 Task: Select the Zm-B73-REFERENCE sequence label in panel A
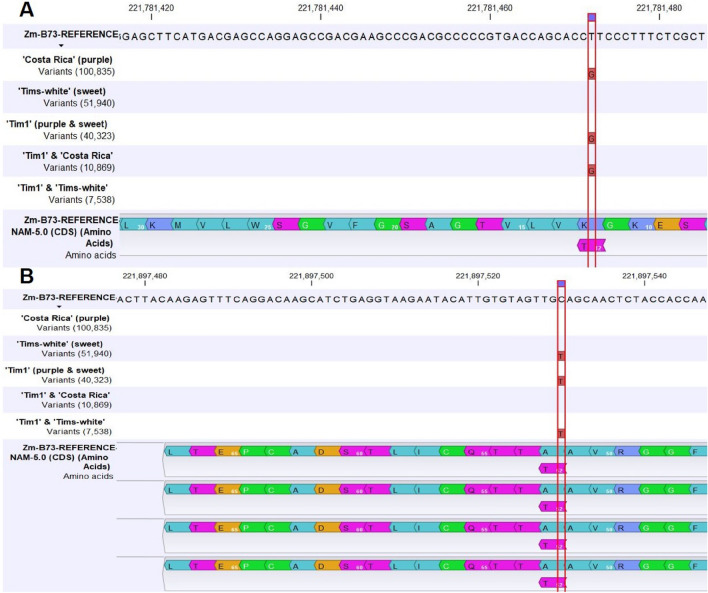(71, 34)
